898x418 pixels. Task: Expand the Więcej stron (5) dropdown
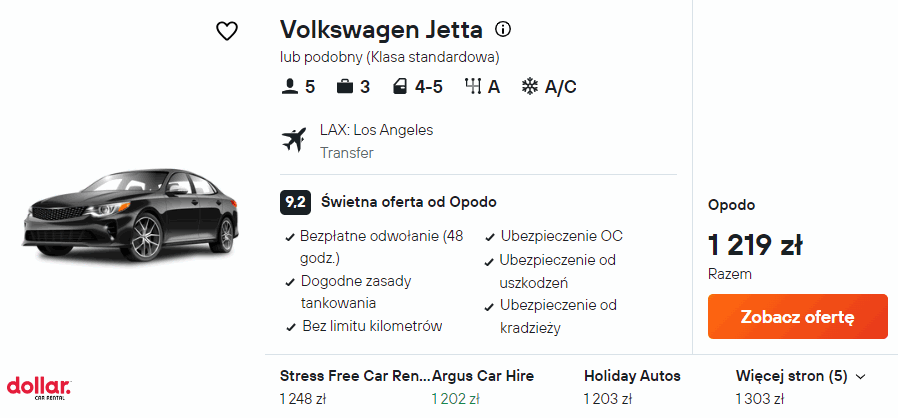click(800, 376)
